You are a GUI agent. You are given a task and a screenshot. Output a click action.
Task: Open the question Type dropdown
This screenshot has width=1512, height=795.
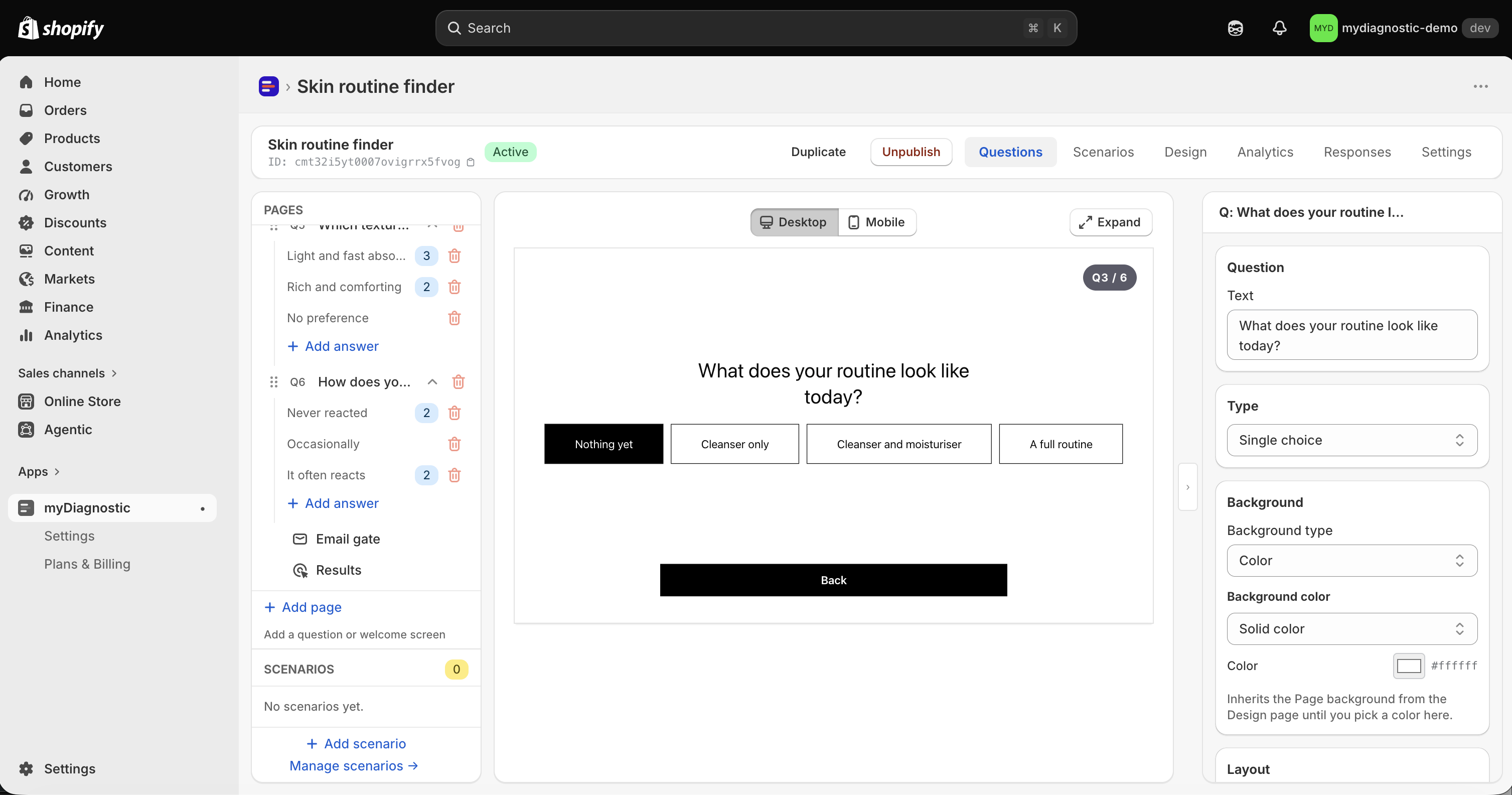pos(1352,440)
